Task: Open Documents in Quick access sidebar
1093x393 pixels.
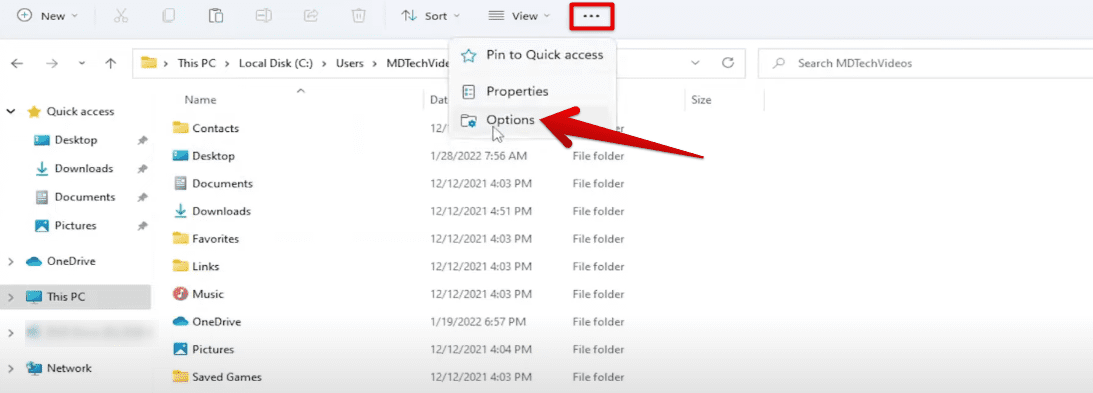Action: click(x=84, y=197)
